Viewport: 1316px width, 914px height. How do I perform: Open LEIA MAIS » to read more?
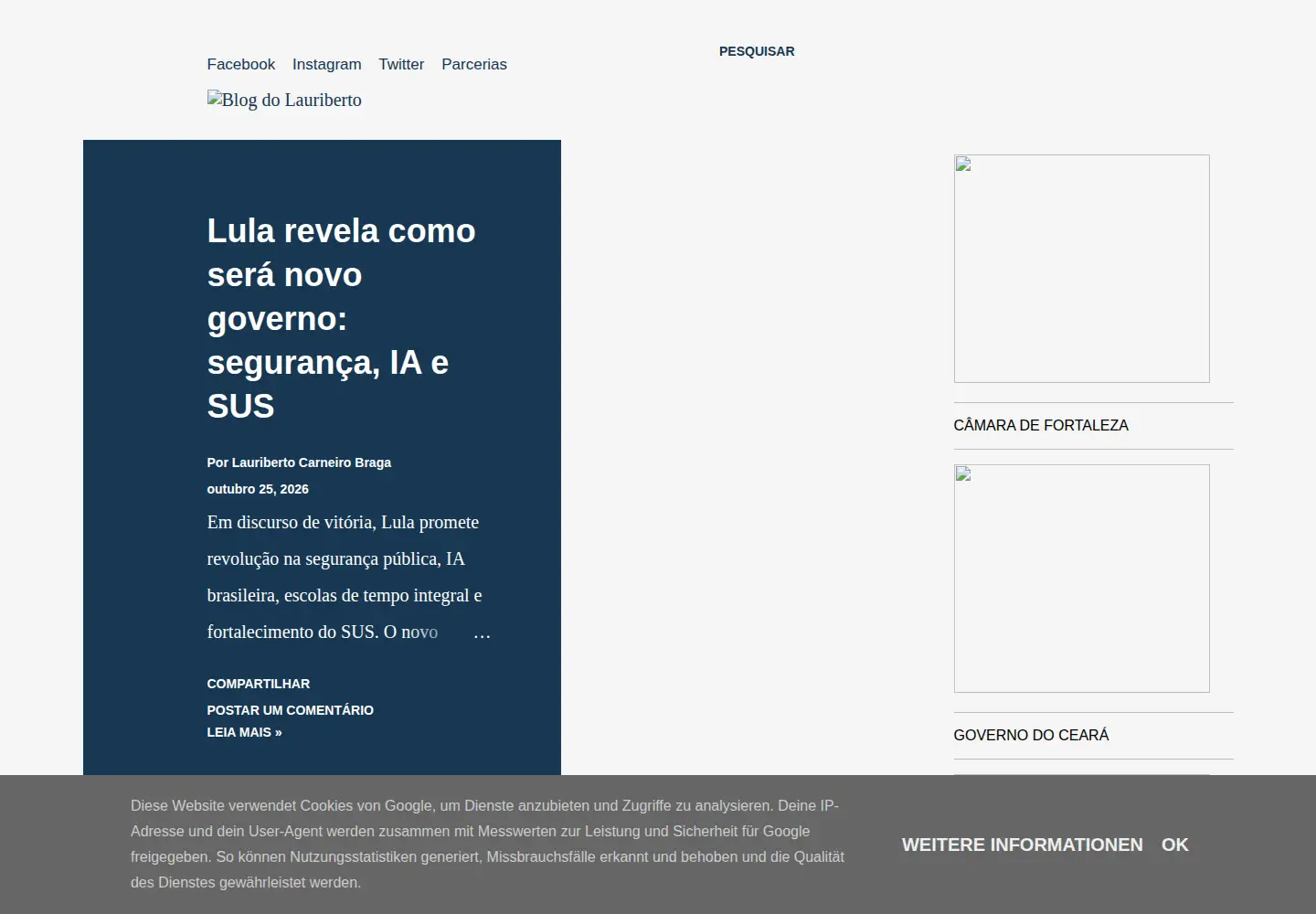click(x=244, y=732)
